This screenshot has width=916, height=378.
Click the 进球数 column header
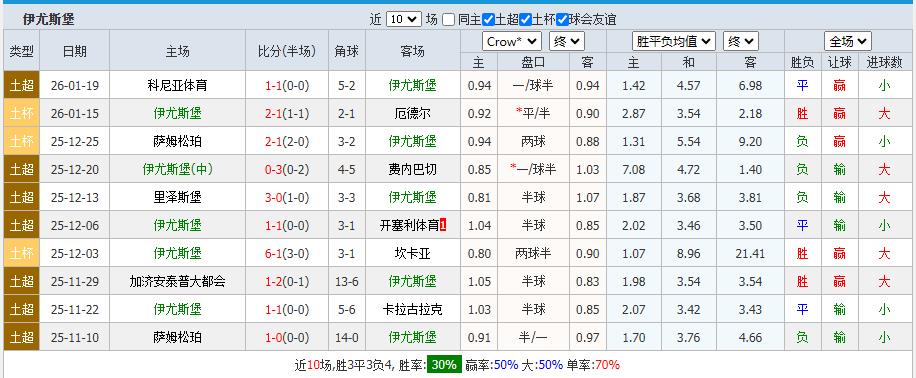884,62
